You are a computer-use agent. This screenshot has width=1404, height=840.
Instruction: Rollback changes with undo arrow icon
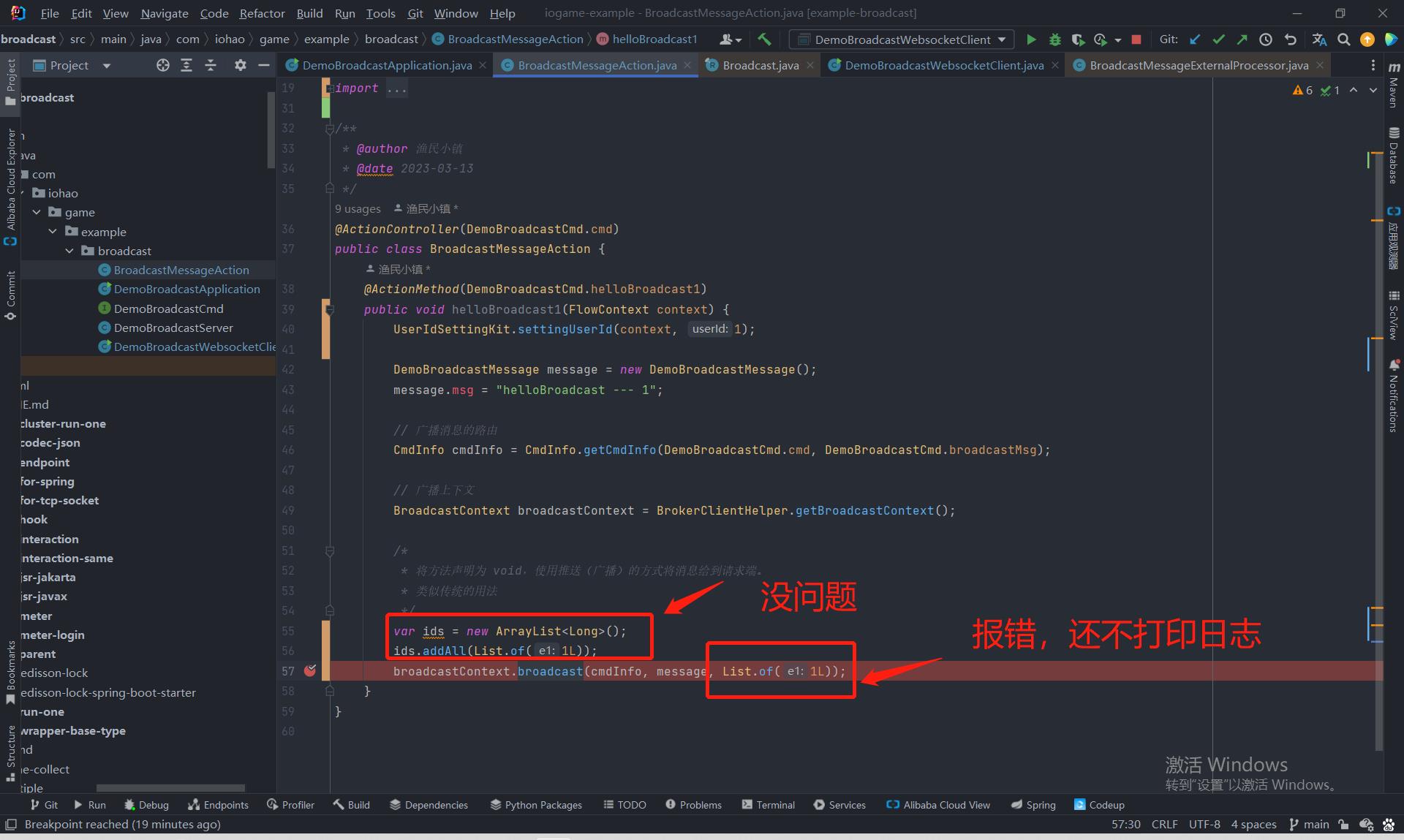(1290, 39)
